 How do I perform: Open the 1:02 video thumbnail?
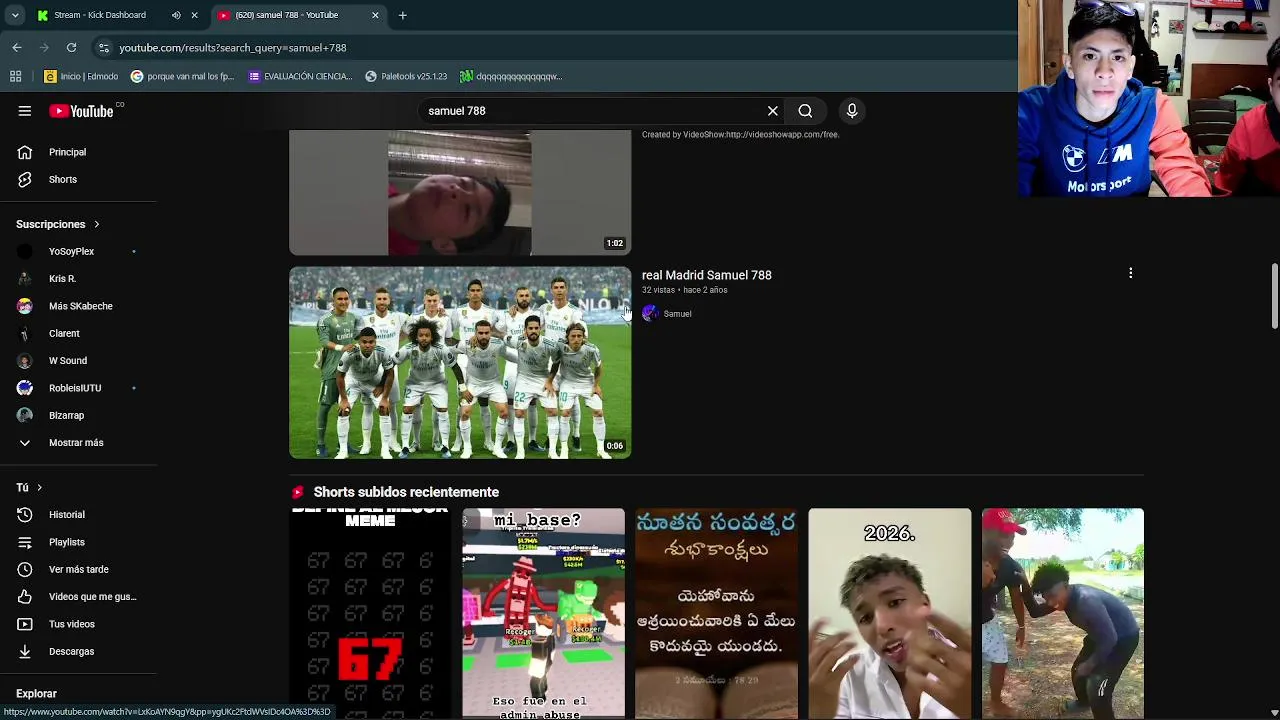coord(460,193)
